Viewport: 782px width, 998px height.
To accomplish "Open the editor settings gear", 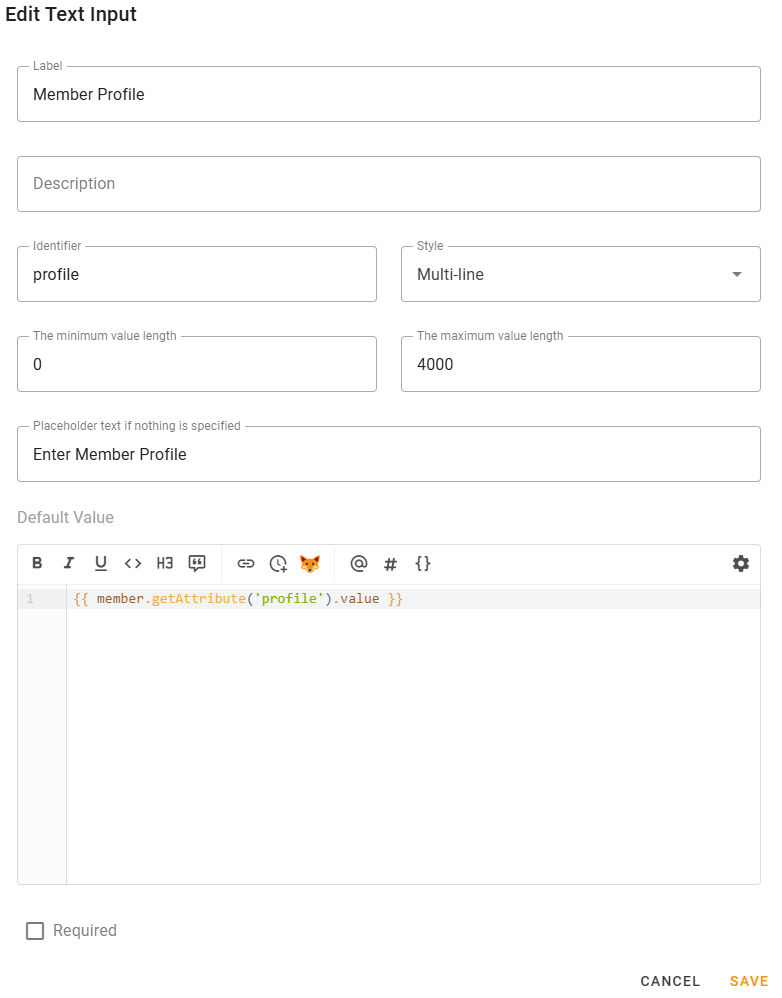I will (740, 563).
